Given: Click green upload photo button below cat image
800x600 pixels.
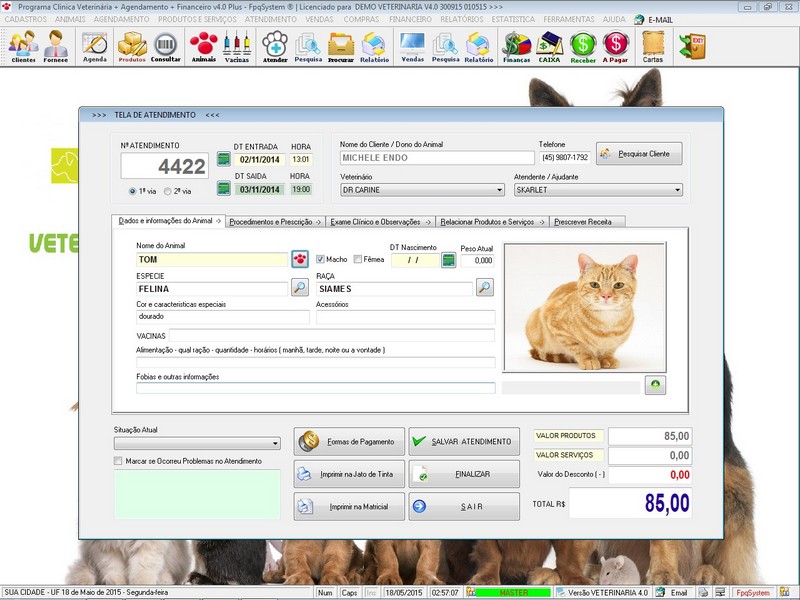Looking at the screenshot, I should [655, 385].
